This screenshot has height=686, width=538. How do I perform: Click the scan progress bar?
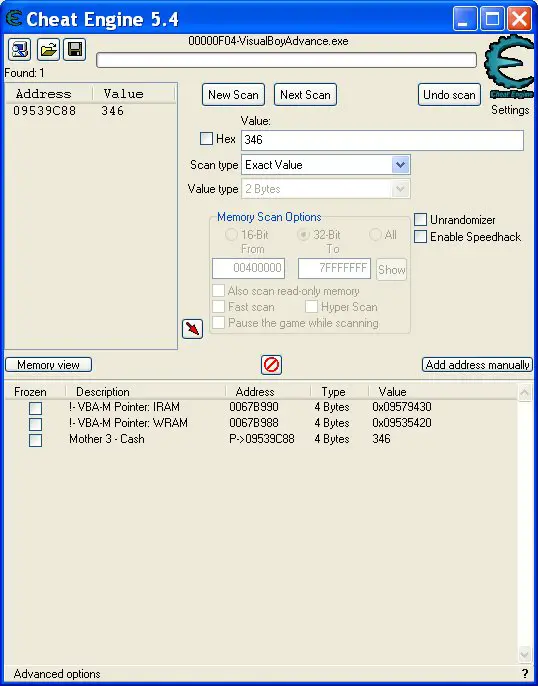pos(286,60)
